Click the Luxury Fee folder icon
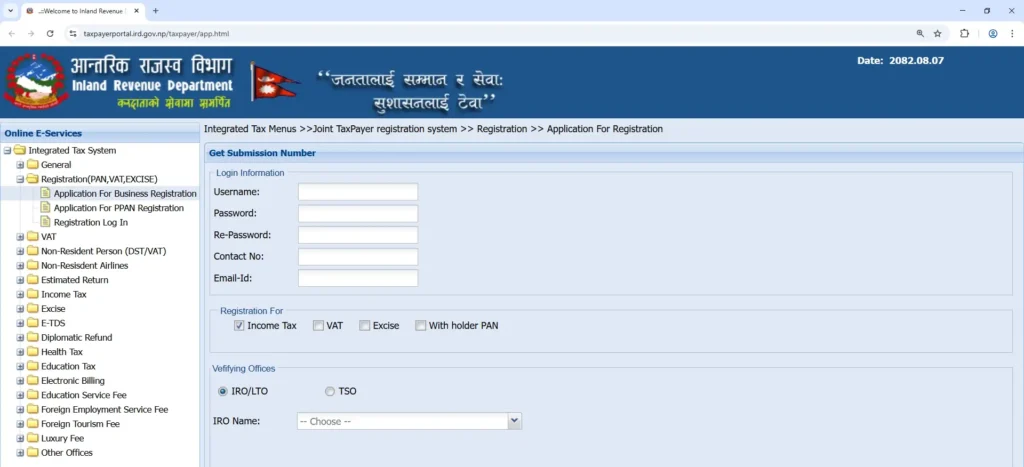Image resolution: width=1024 pixels, height=467 pixels. pos(33,438)
